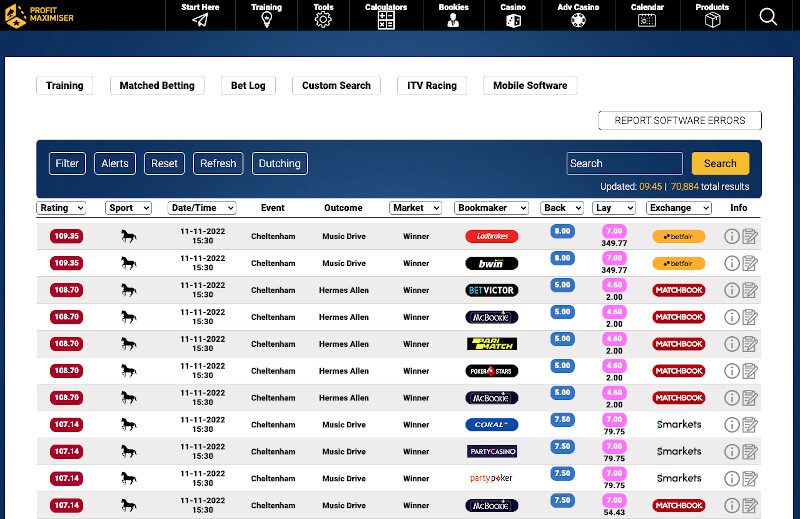Image resolution: width=800 pixels, height=519 pixels.
Task: Open info icon for Ladbrokes Music Drive row
Action: [x=732, y=236]
